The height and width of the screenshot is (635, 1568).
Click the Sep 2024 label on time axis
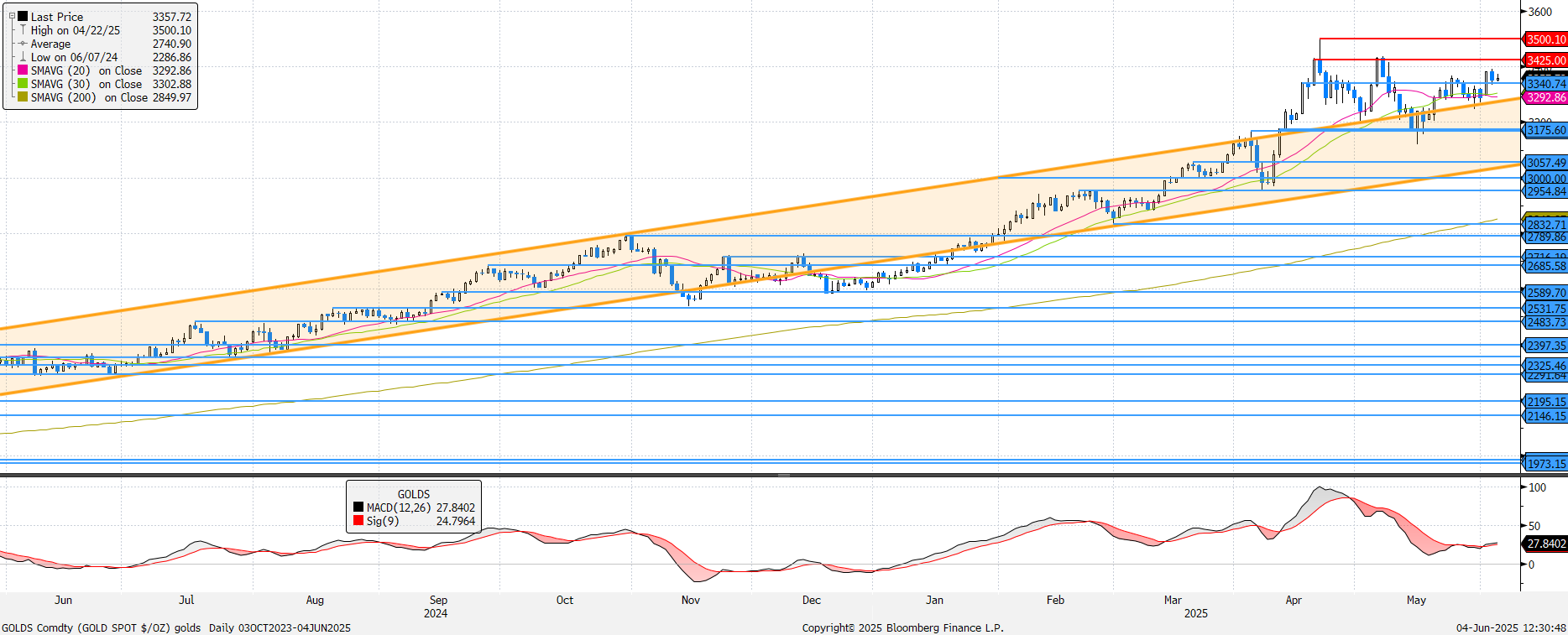[x=437, y=606]
